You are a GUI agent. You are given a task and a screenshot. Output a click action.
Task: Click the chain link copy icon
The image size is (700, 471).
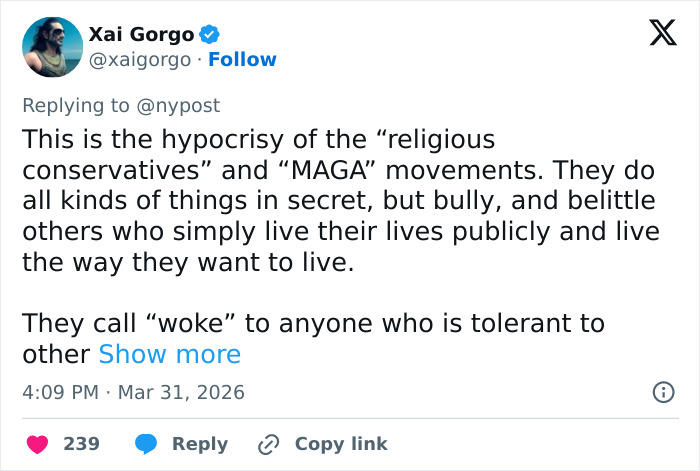point(269,443)
